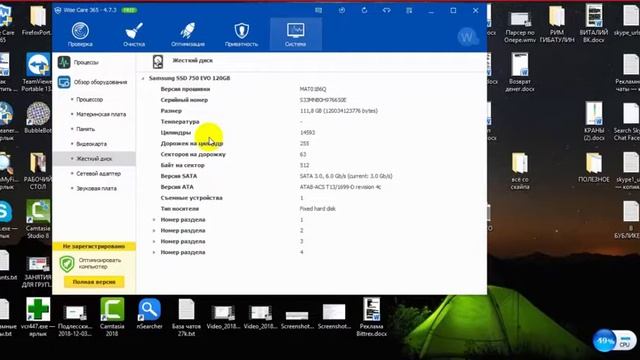Click the Цилиндры value 14593
Image resolution: width=640 pixels, height=360 pixels.
(x=307, y=133)
